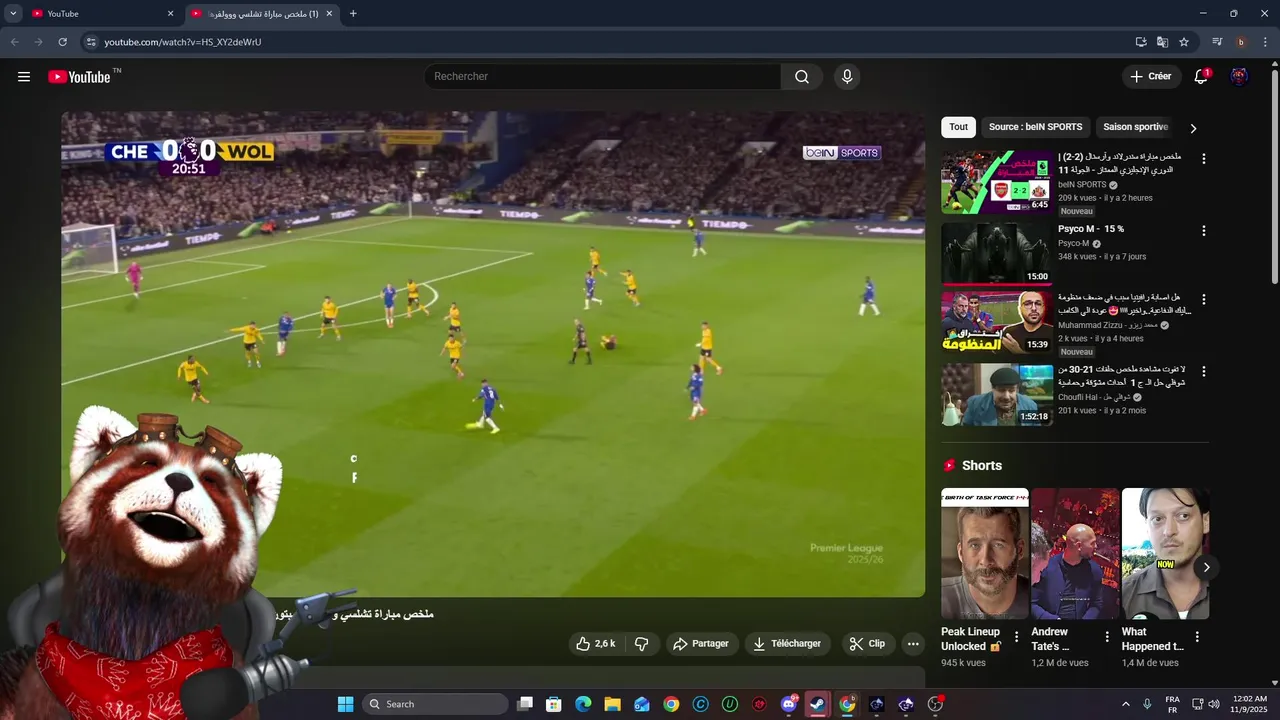Select the Tout filter chip
The width and height of the screenshot is (1280, 720).
pyautogui.click(x=958, y=127)
